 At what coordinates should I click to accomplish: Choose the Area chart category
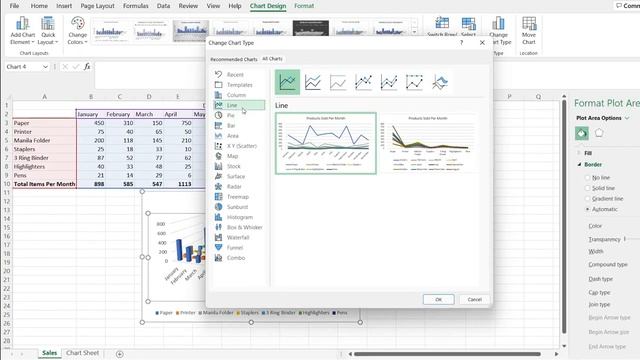239,136
